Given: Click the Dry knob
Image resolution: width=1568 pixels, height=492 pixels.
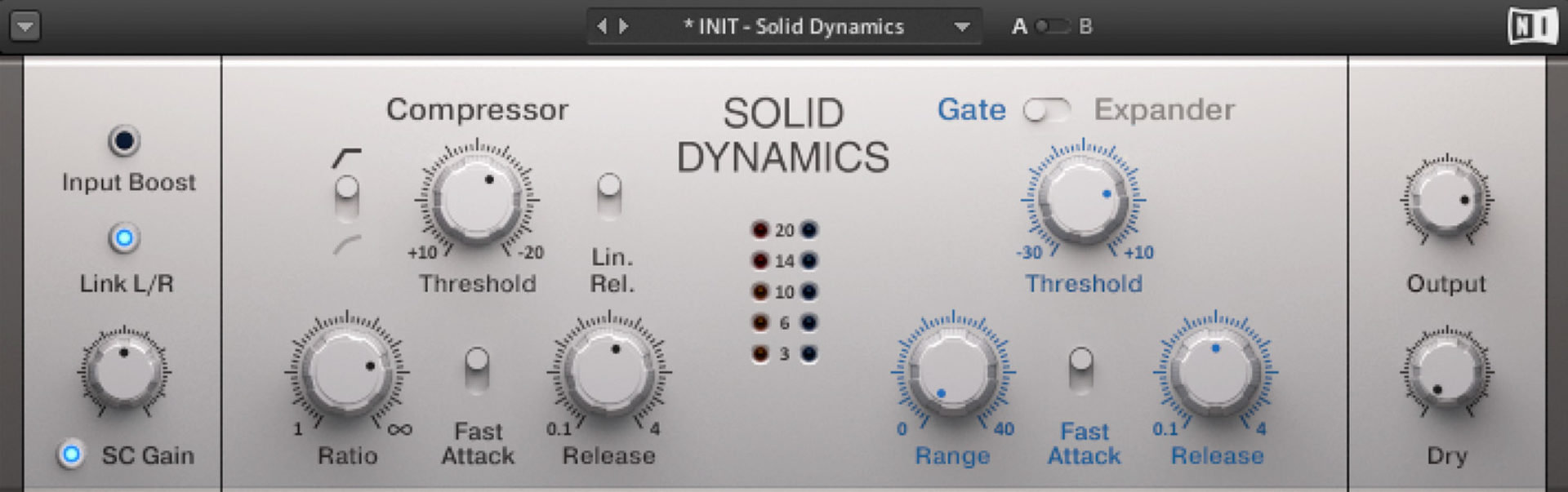Looking at the screenshot, I should (1446, 371).
